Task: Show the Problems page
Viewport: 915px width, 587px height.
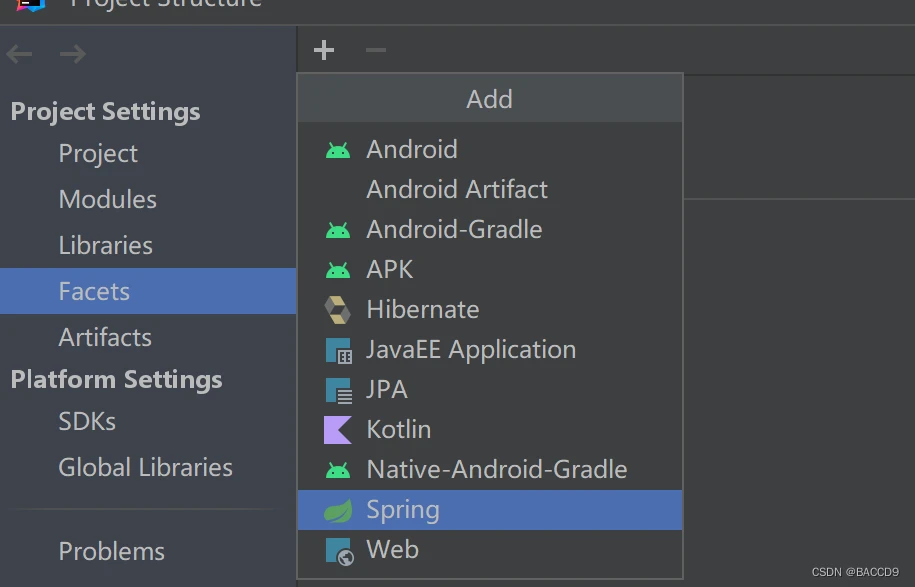Action: point(148,551)
